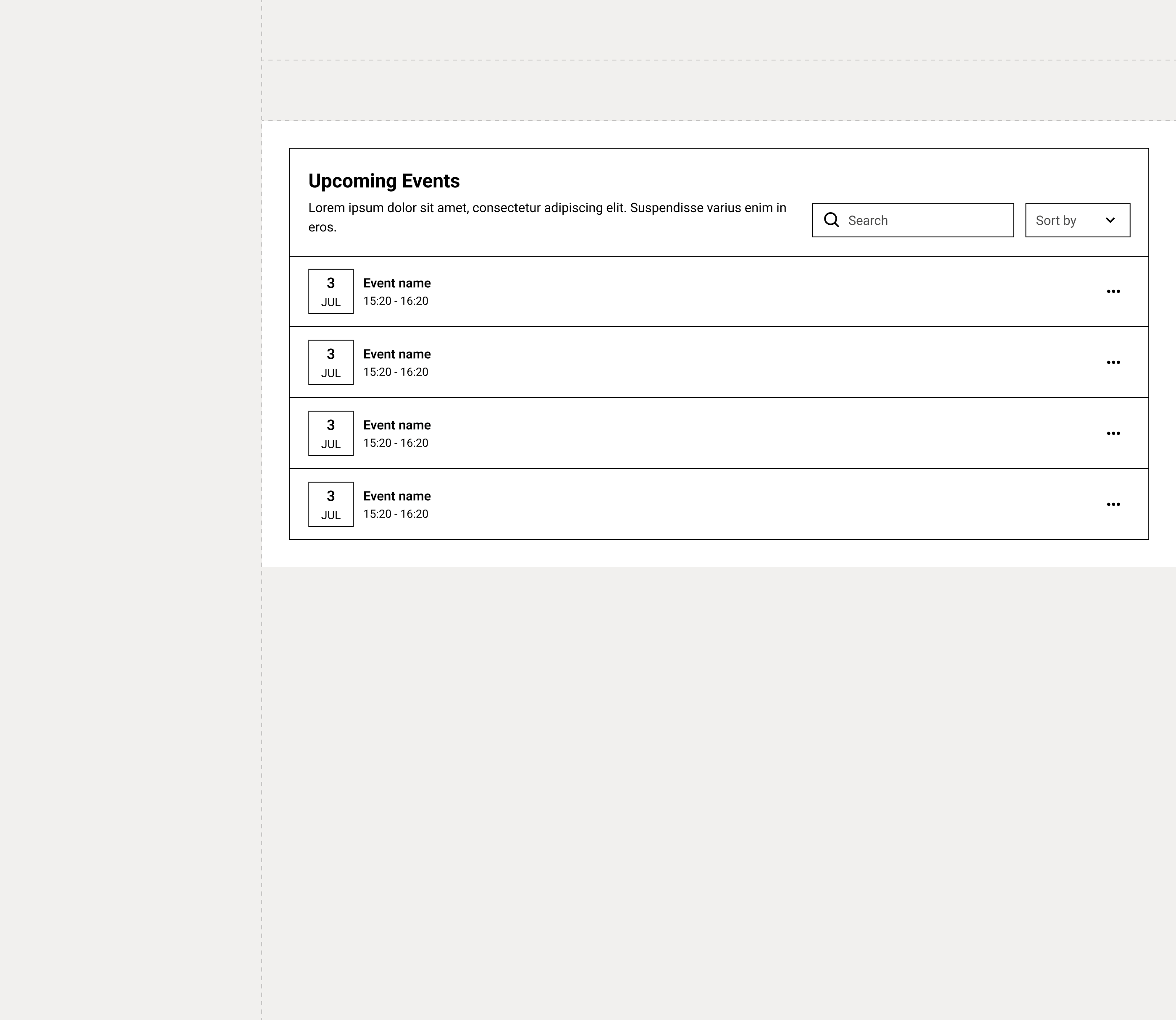Focus the Search input field
Image resolution: width=1176 pixels, height=1020 pixels.
tap(913, 220)
